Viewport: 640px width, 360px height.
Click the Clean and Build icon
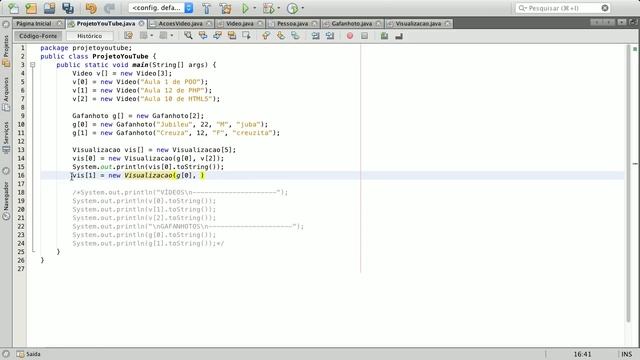point(225,8)
